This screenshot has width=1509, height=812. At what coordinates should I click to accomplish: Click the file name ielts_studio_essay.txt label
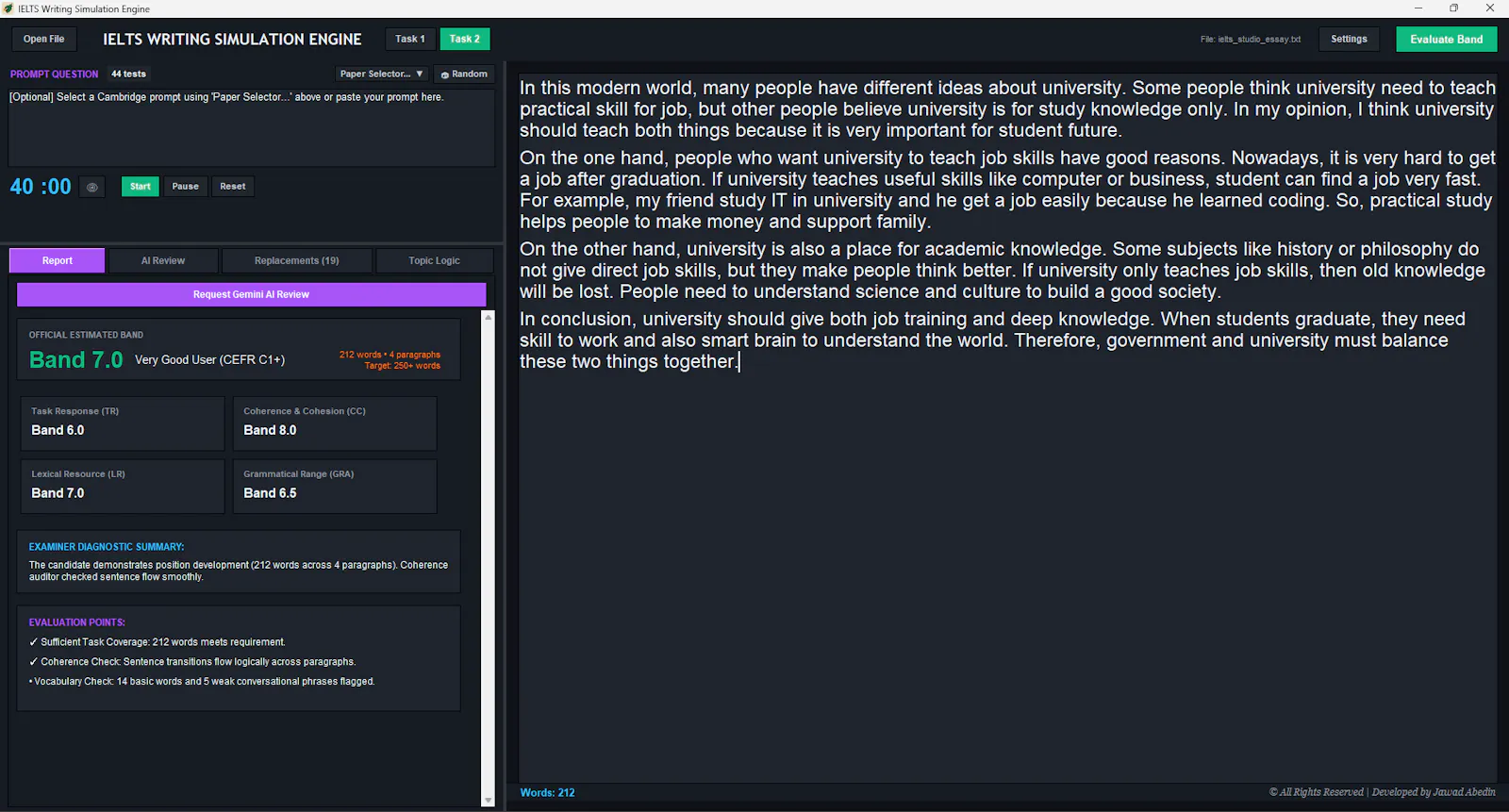(x=1251, y=40)
